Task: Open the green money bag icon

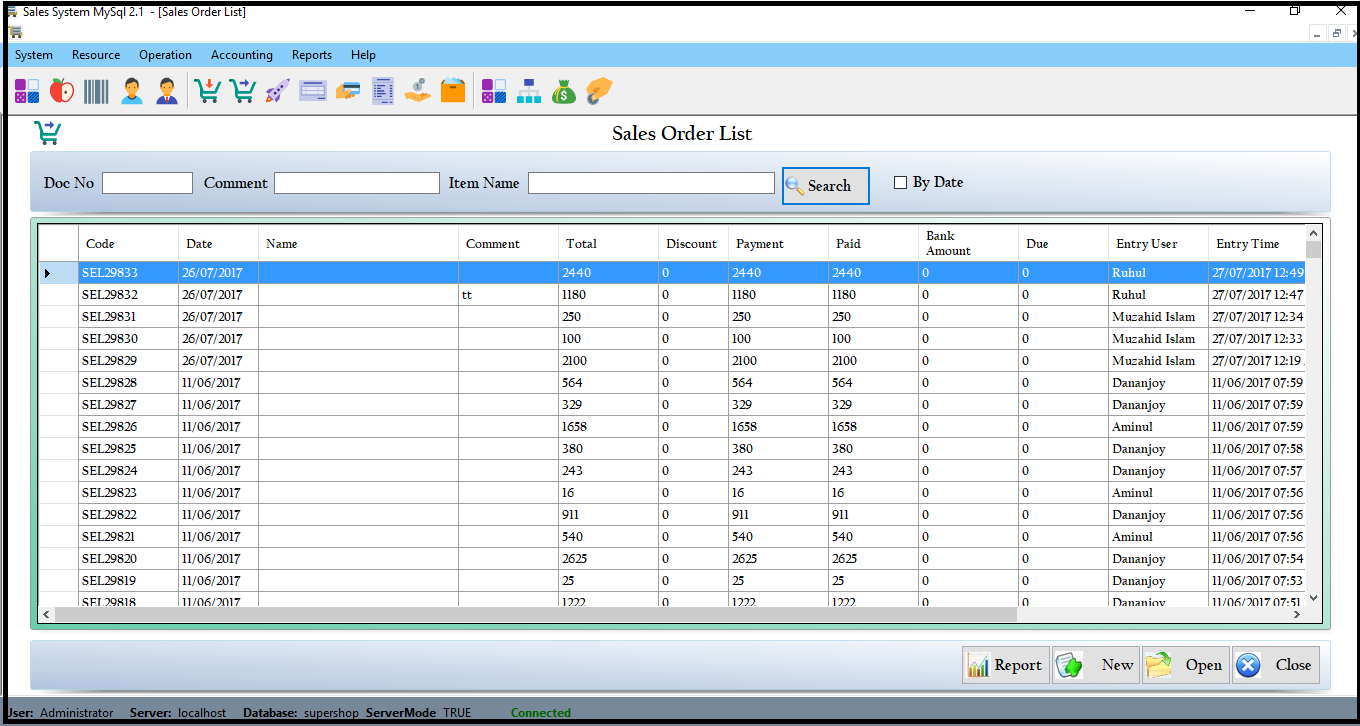Action: (x=564, y=91)
